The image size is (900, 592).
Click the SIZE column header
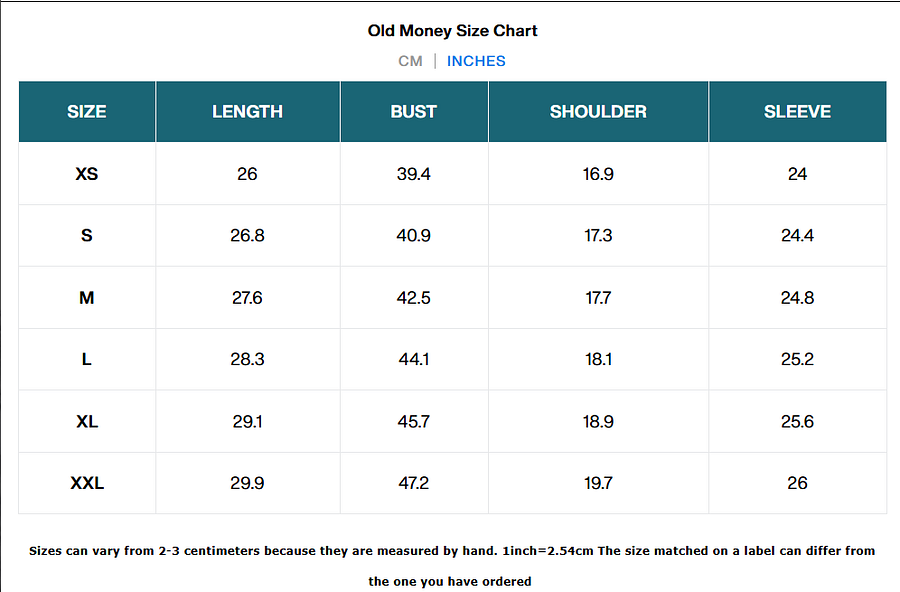pos(87,112)
